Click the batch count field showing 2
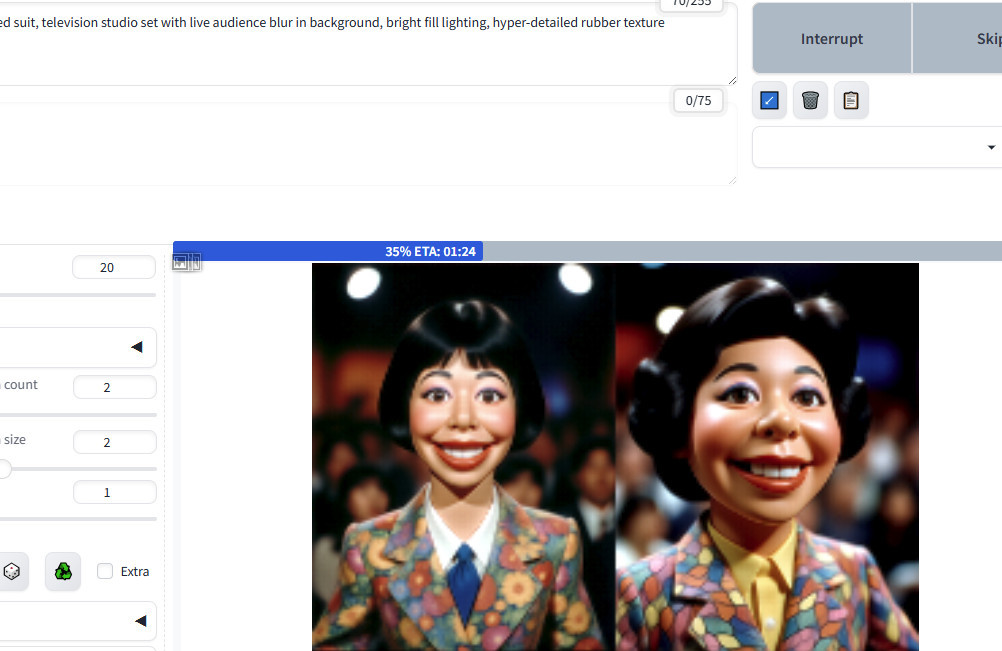The width and height of the screenshot is (1002, 651). (x=114, y=387)
